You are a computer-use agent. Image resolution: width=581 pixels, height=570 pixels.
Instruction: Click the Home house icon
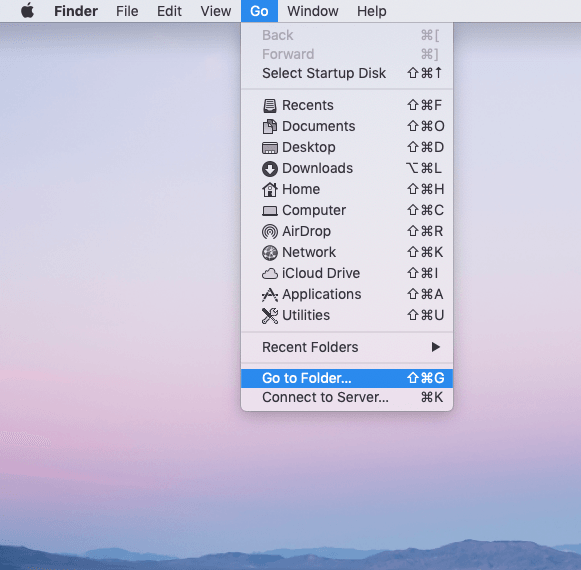click(x=269, y=189)
